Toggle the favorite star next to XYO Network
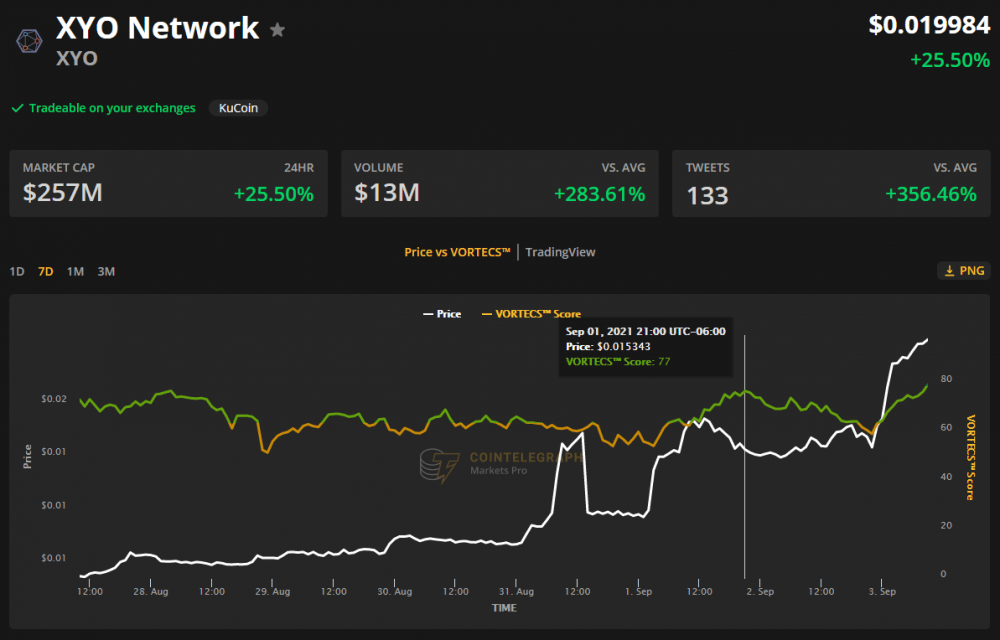Image resolution: width=1000 pixels, height=640 pixels. pos(277,30)
